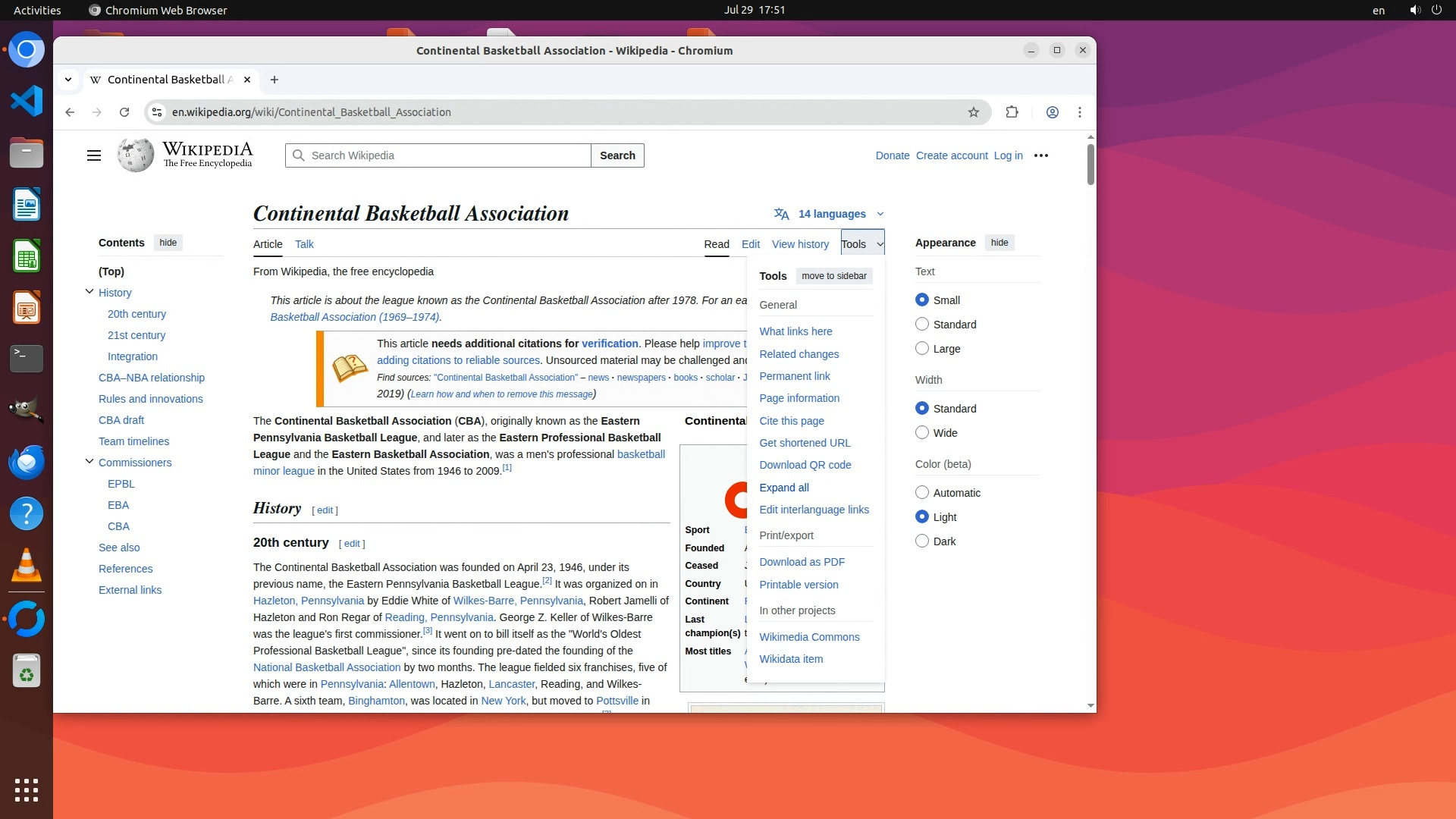Choose Cite this page from Tools

point(792,421)
